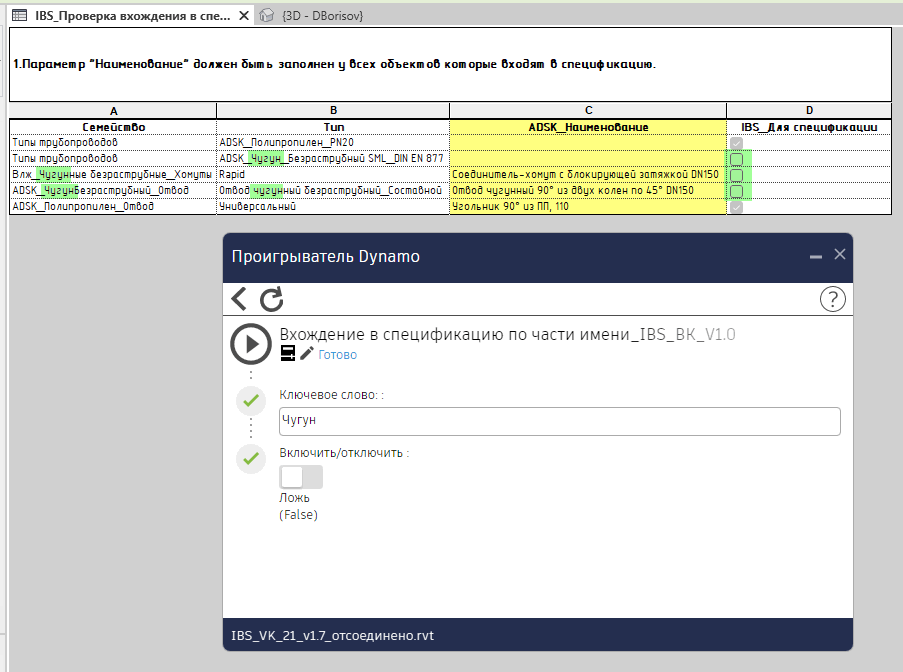Close the IBS_Проверка вхождения schedule tab
The width and height of the screenshot is (903, 672).
(244, 16)
